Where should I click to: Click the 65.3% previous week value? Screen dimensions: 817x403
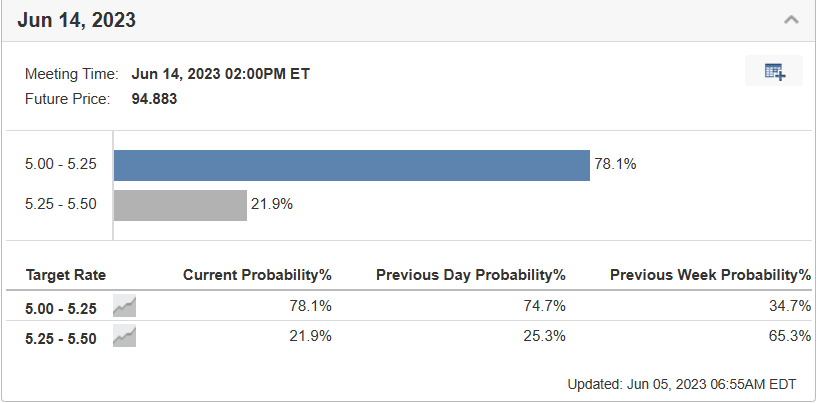[790, 336]
